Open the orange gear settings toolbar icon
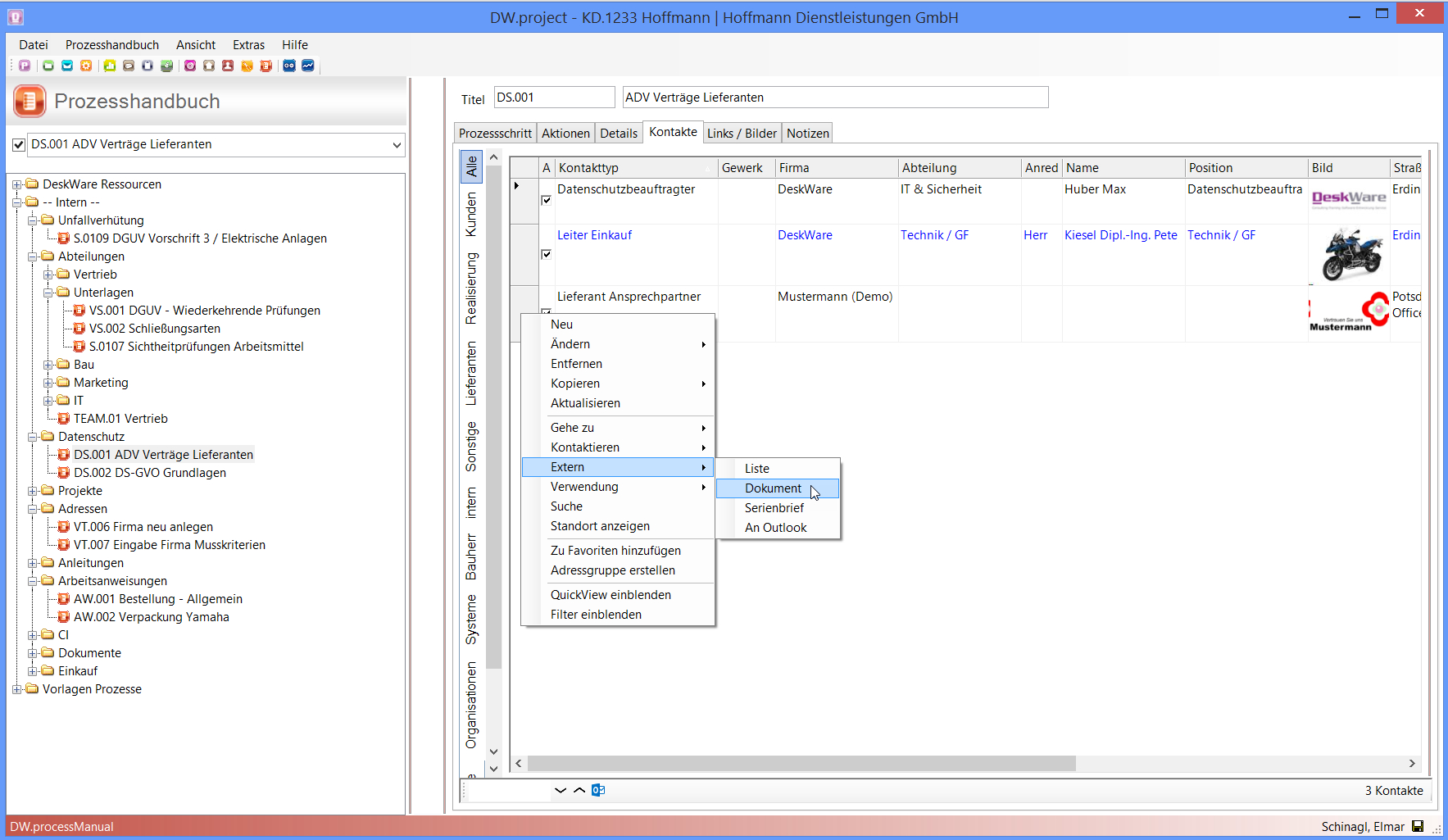1448x840 pixels. pyautogui.click(x=86, y=66)
